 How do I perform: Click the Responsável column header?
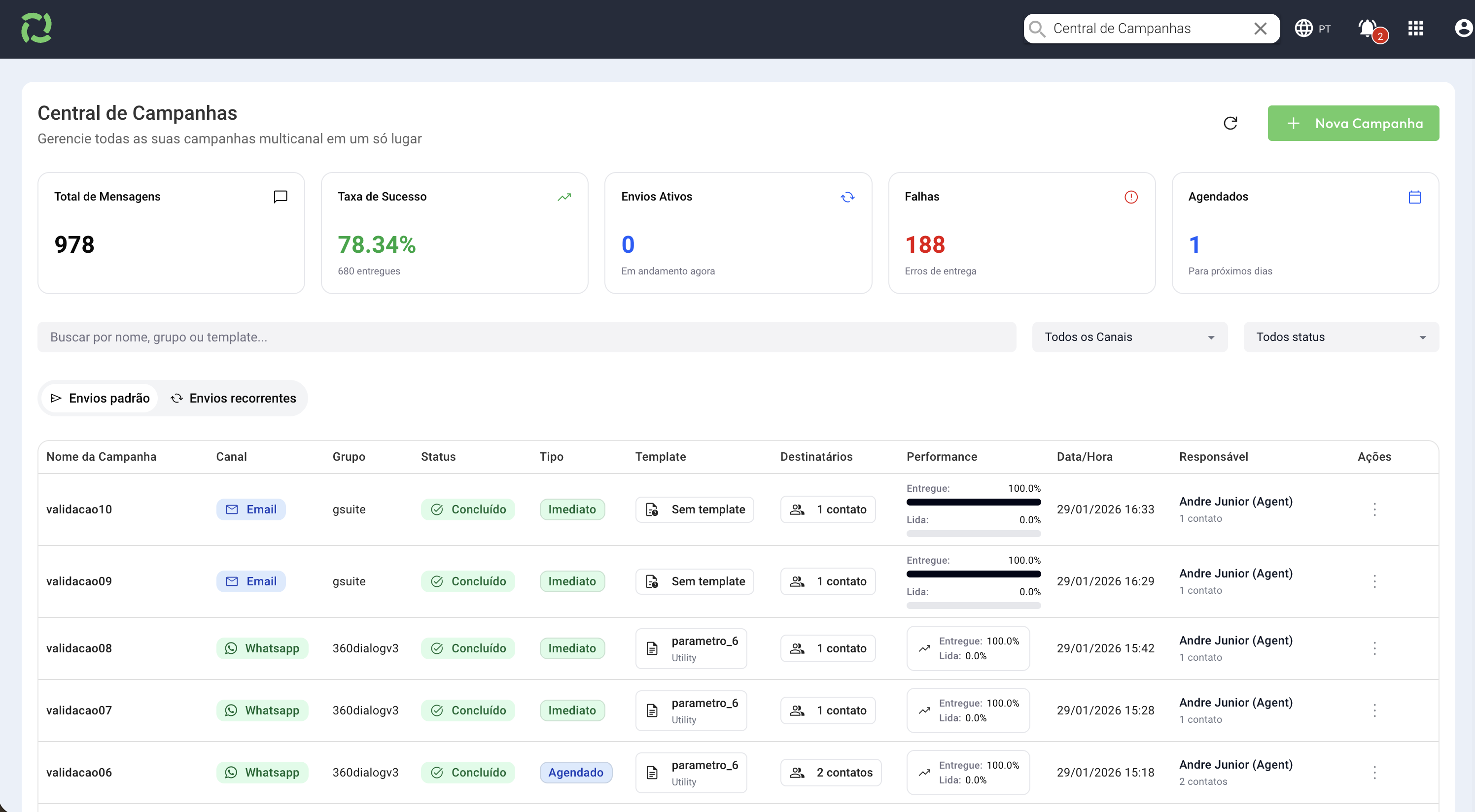click(x=1213, y=457)
